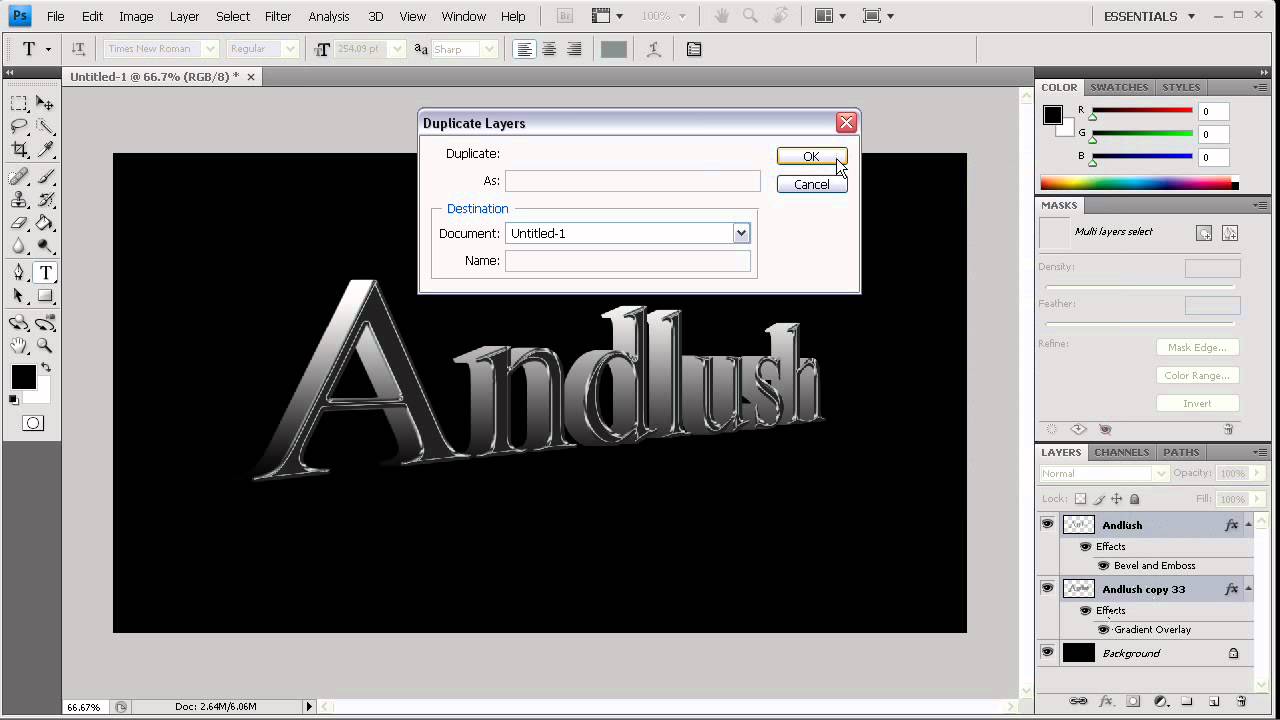Click Cancel in Duplicate Layers dialog
Image resolution: width=1280 pixels, height=720 pixels.
[811, 184]
